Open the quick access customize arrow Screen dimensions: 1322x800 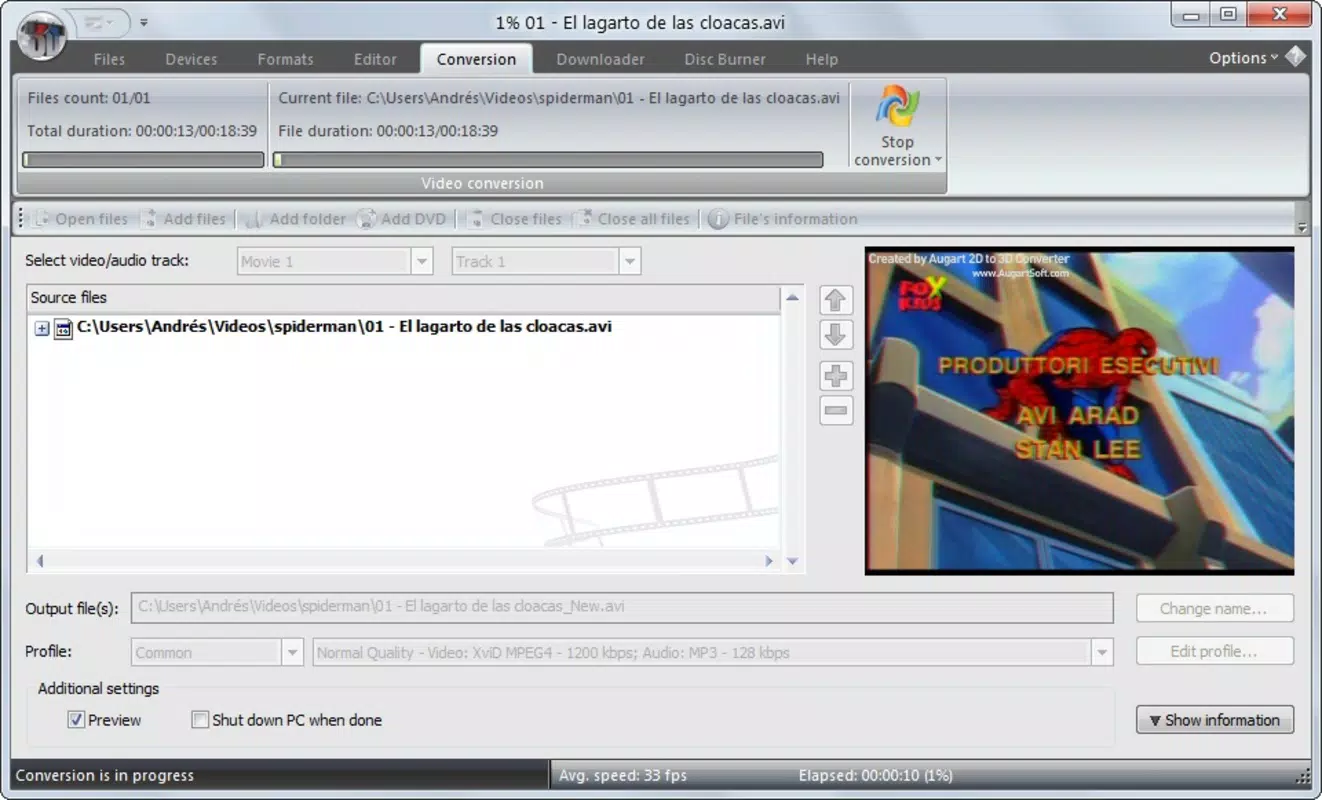(x=144, y=22)
